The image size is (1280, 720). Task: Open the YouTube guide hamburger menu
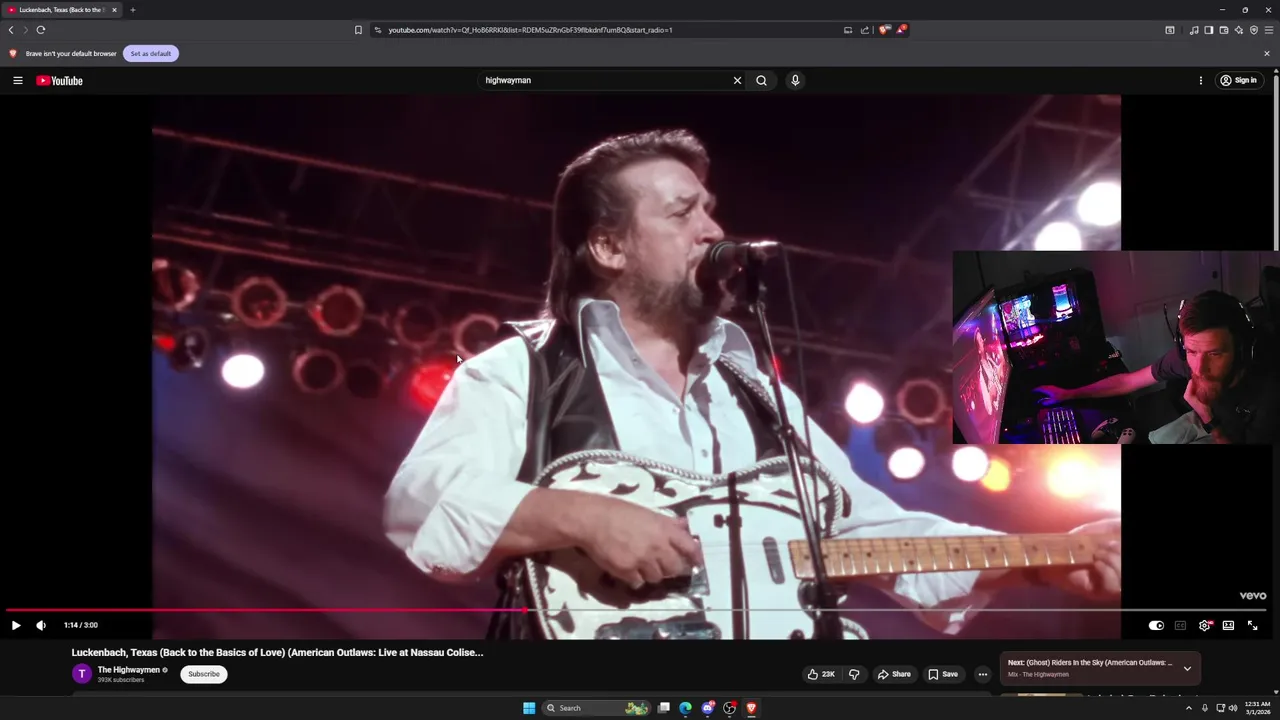pyautogui.click(x=17, y=80)
